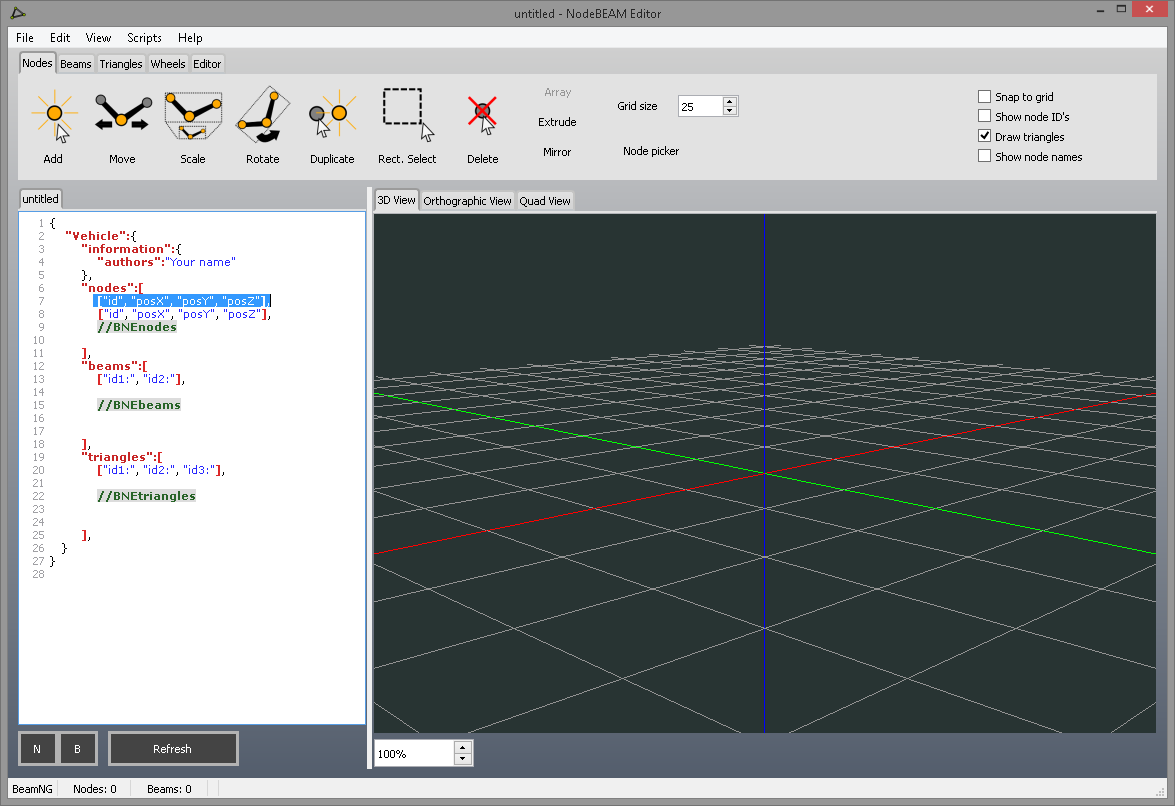The height and width of the screenshot is (806, 1175).
Task: Click the //BNEtriangles comment line
Action: [x=146, y=496]
